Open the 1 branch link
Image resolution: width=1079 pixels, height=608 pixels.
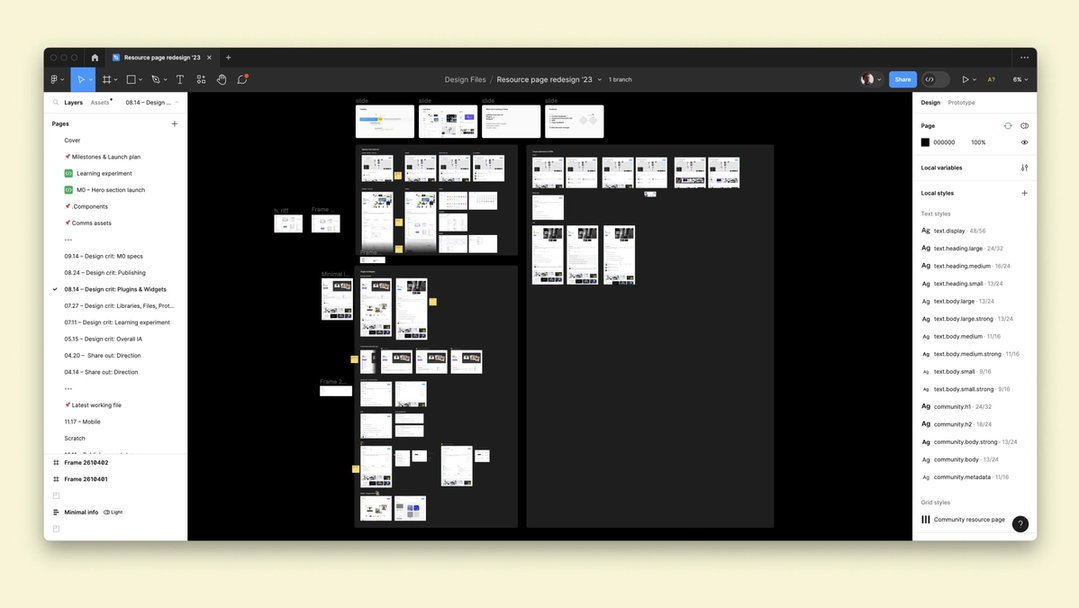point(620,79)
